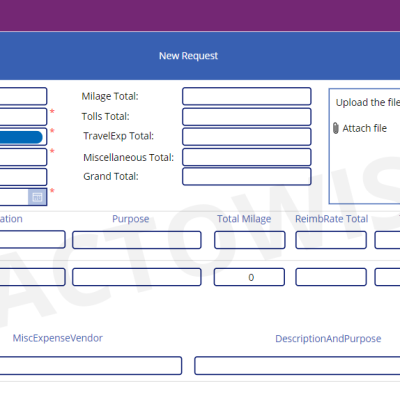The width and height of the screenshot is (400, 400).
Task: Click the first row Purpose field
Action: click(137, 240)
